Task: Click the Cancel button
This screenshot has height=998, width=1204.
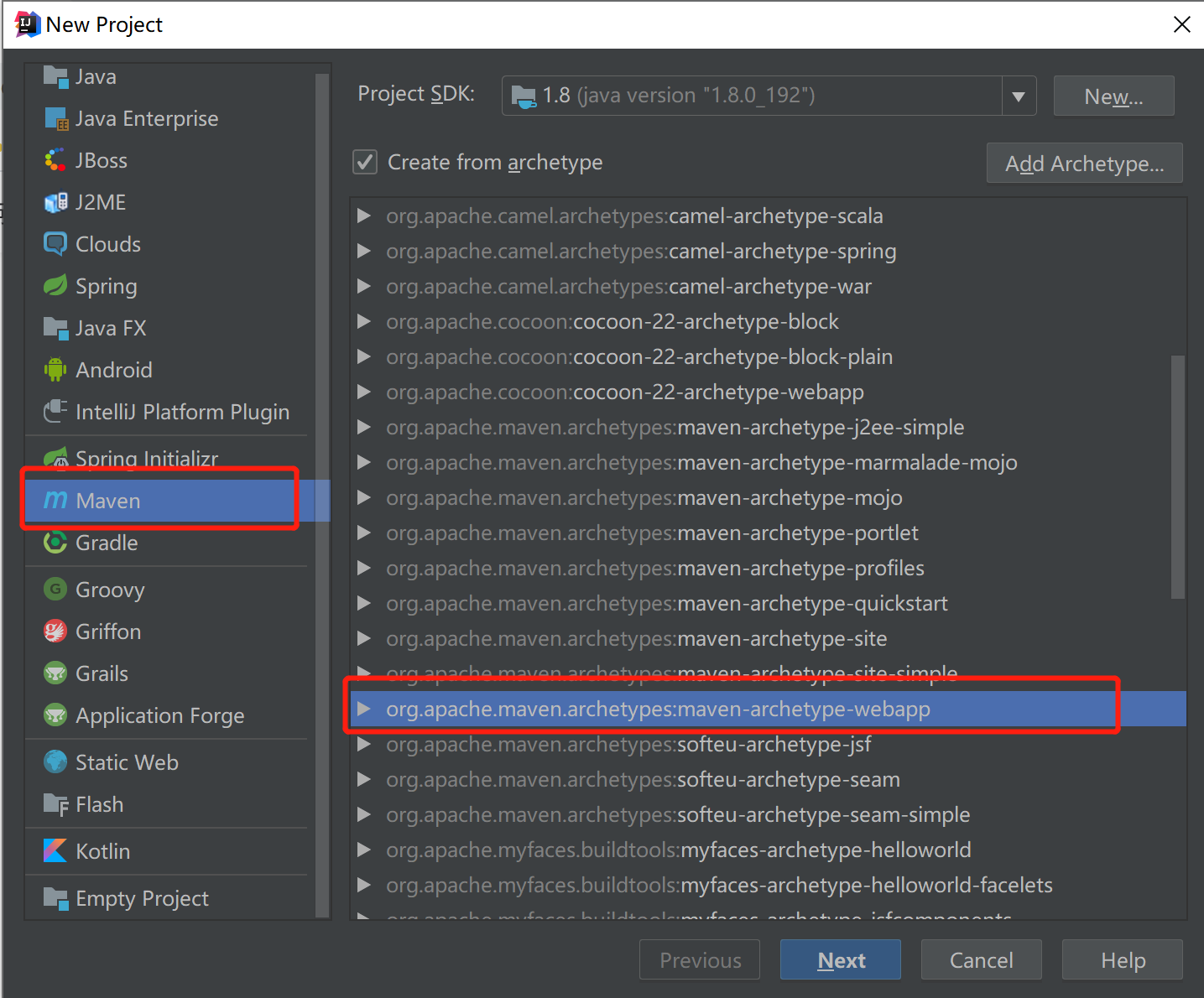Action: tap(982, 959)
